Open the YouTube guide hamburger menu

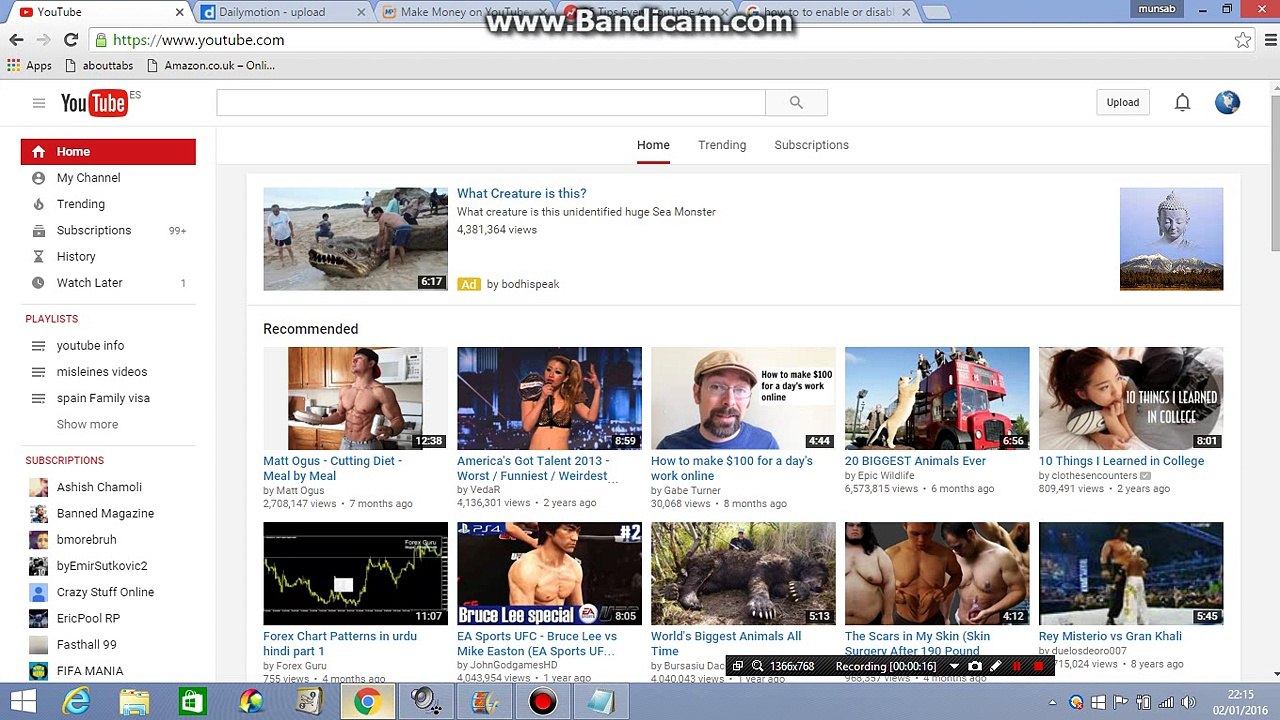(39, 103)
